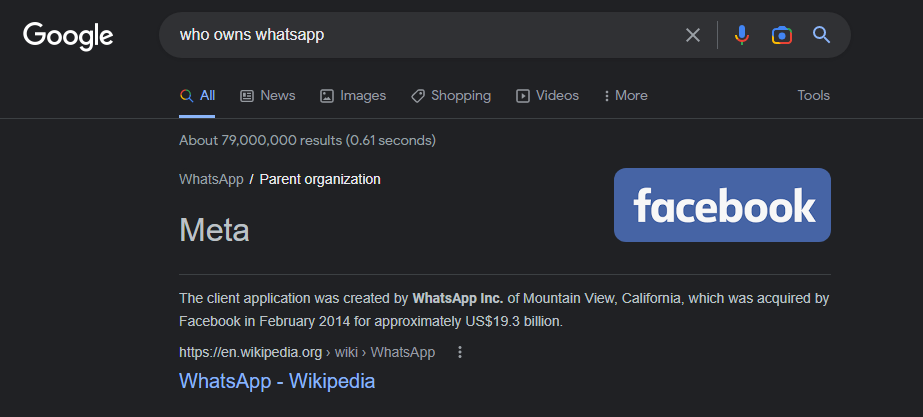923x417 pixels.
Task: Click the Shopping tag icon
Action: click(x=418, y=96)
